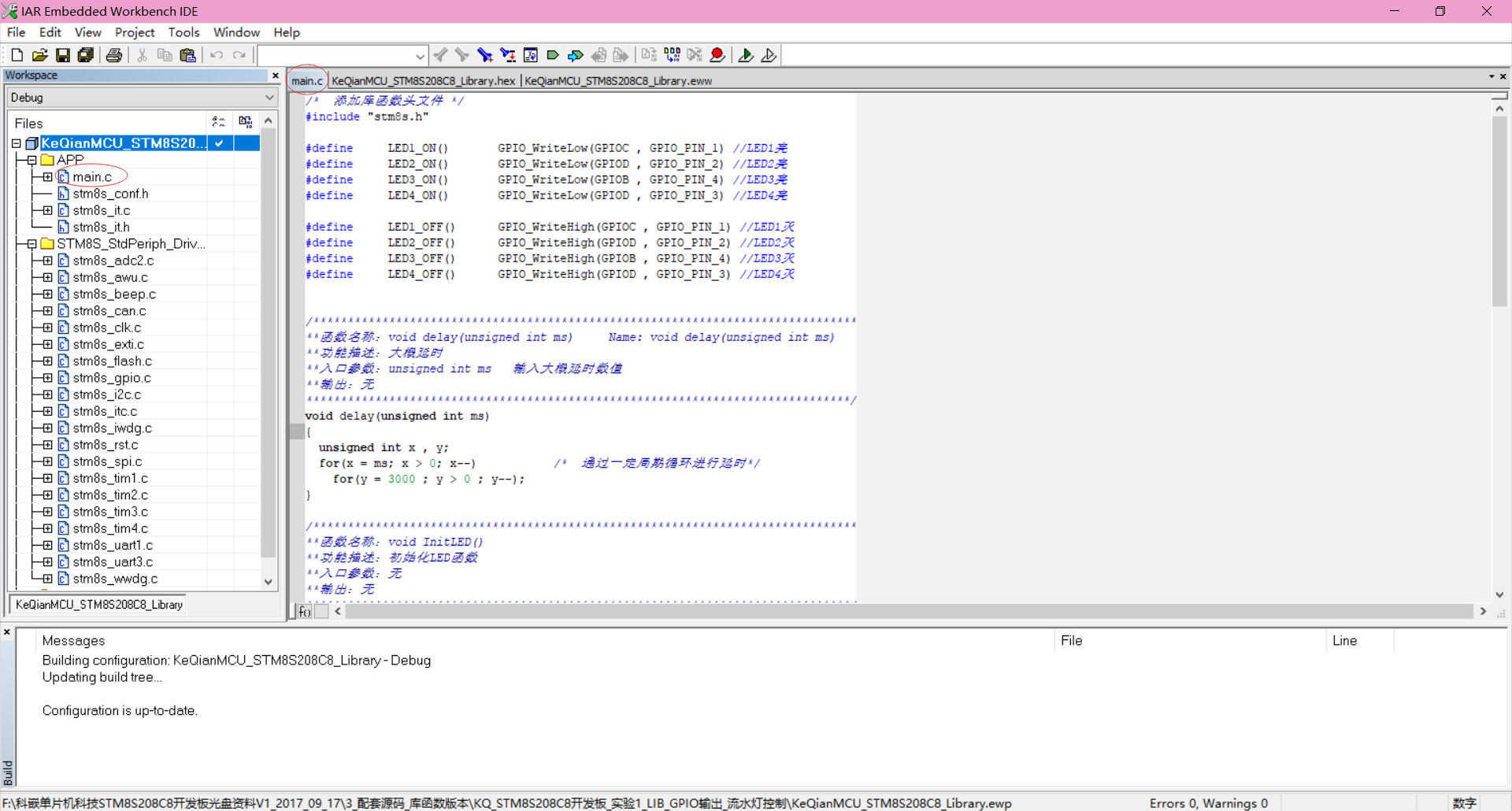Switch to KeQianMCU_STM8S208C8_Library.hex tab
Image resolution: width=1512 pixels, height=811 pixels.
coord(424,81)
